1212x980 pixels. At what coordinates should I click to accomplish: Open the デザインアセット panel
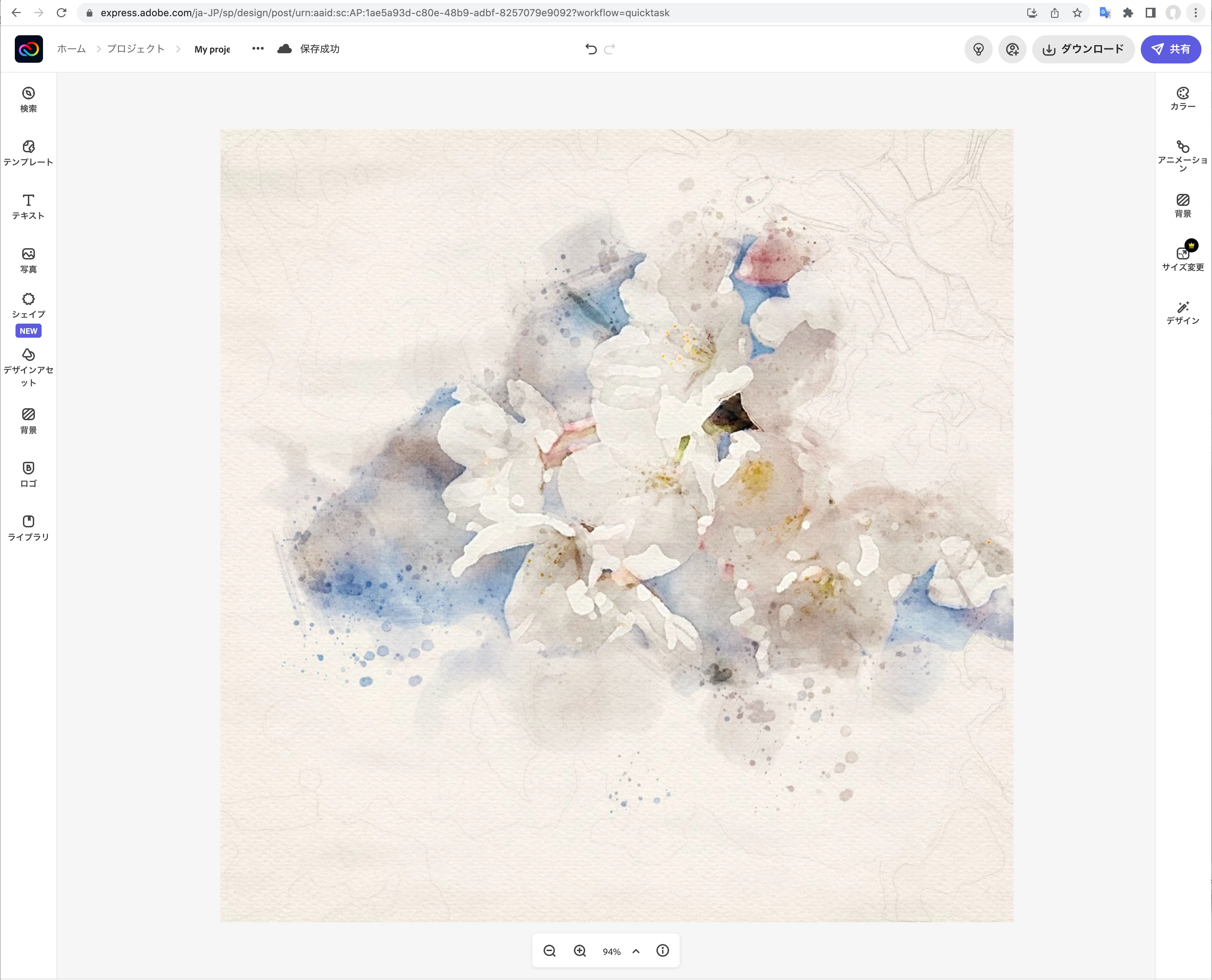click(28, 367)
